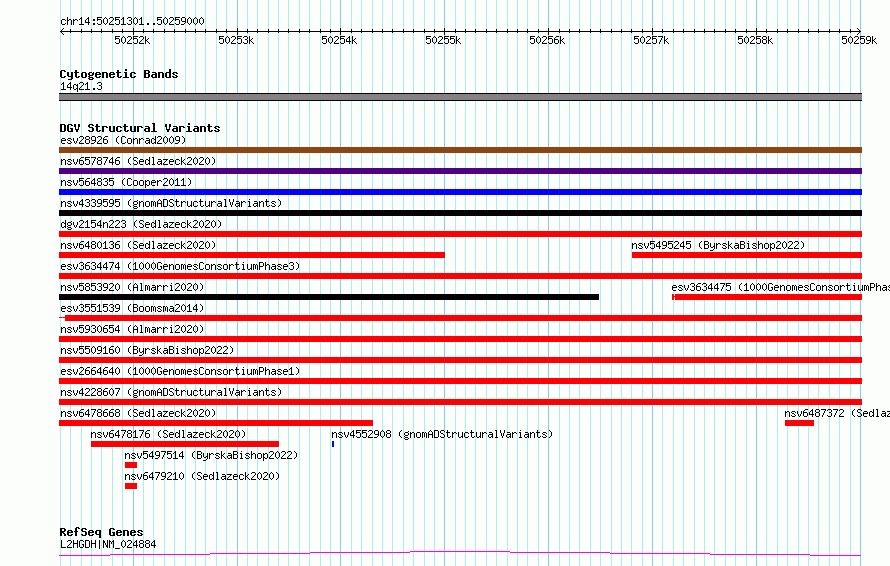This screenshot has height=566, width=890.
Task: Select the tiny blue nsv4552908 marker
Action: click(x=333, y=444)
